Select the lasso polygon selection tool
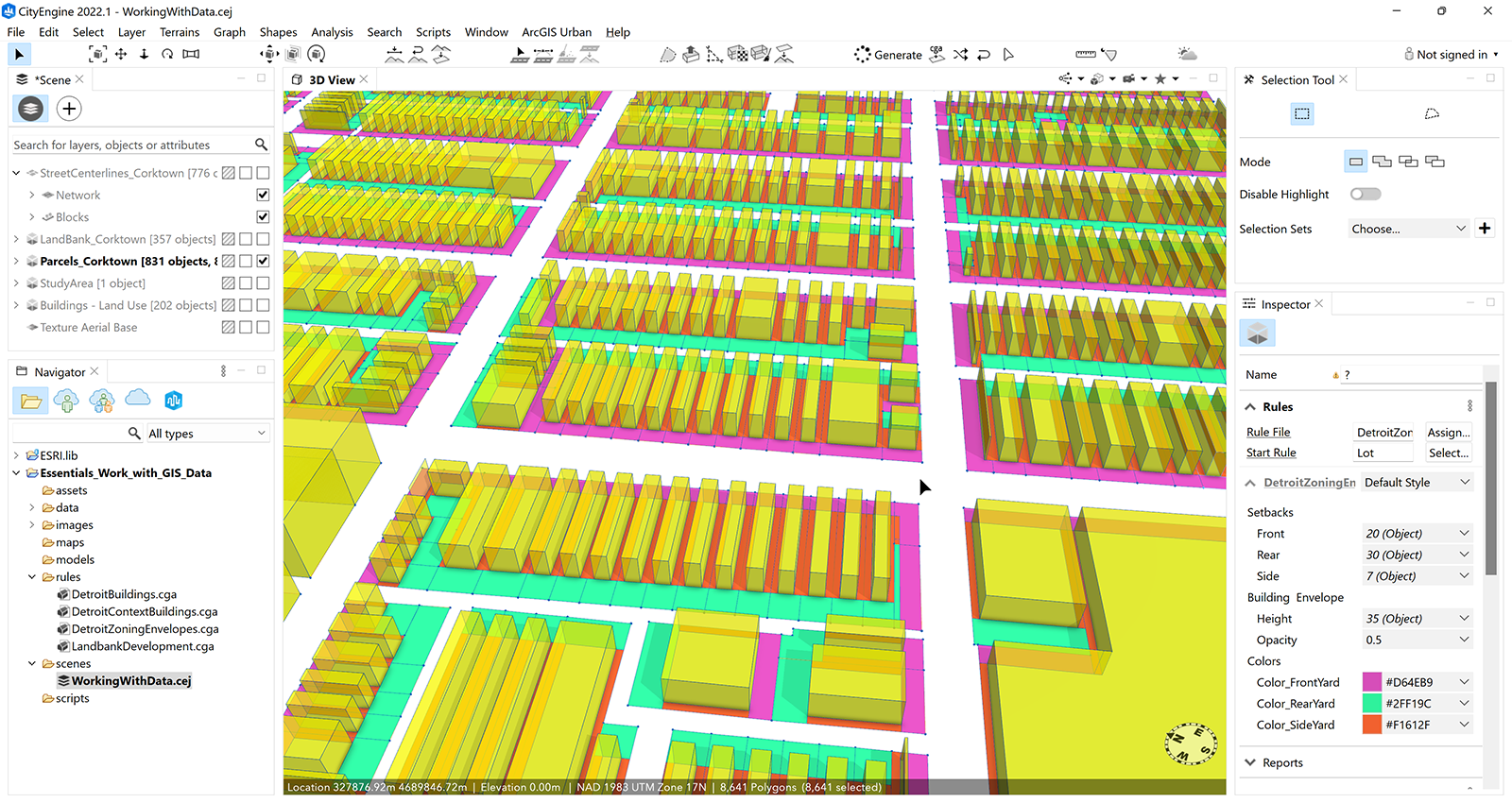This screenshot has width=1512, height=803. pyautogui.click(x=1432, y=114)
